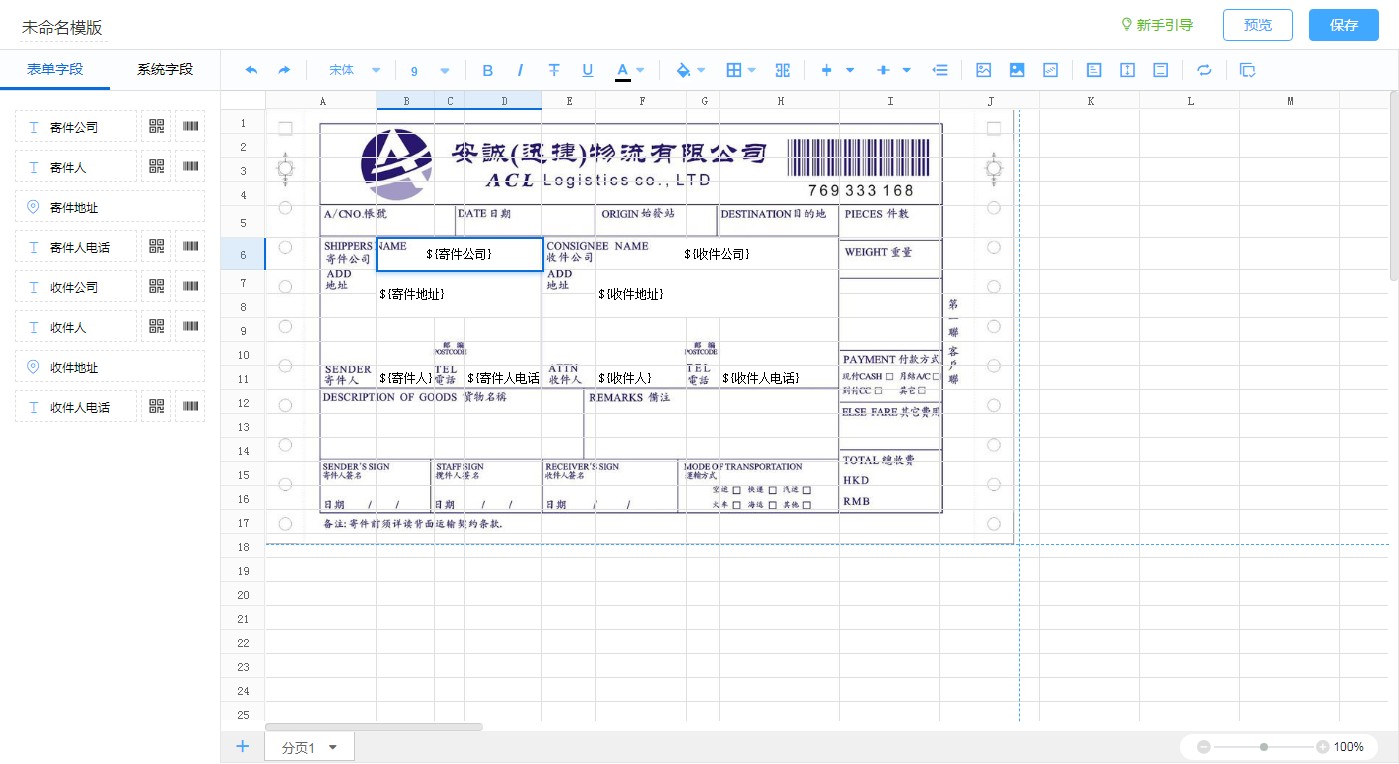
Task: Expand the 分页1 sheet tab menu
Action: coord(333,747)
